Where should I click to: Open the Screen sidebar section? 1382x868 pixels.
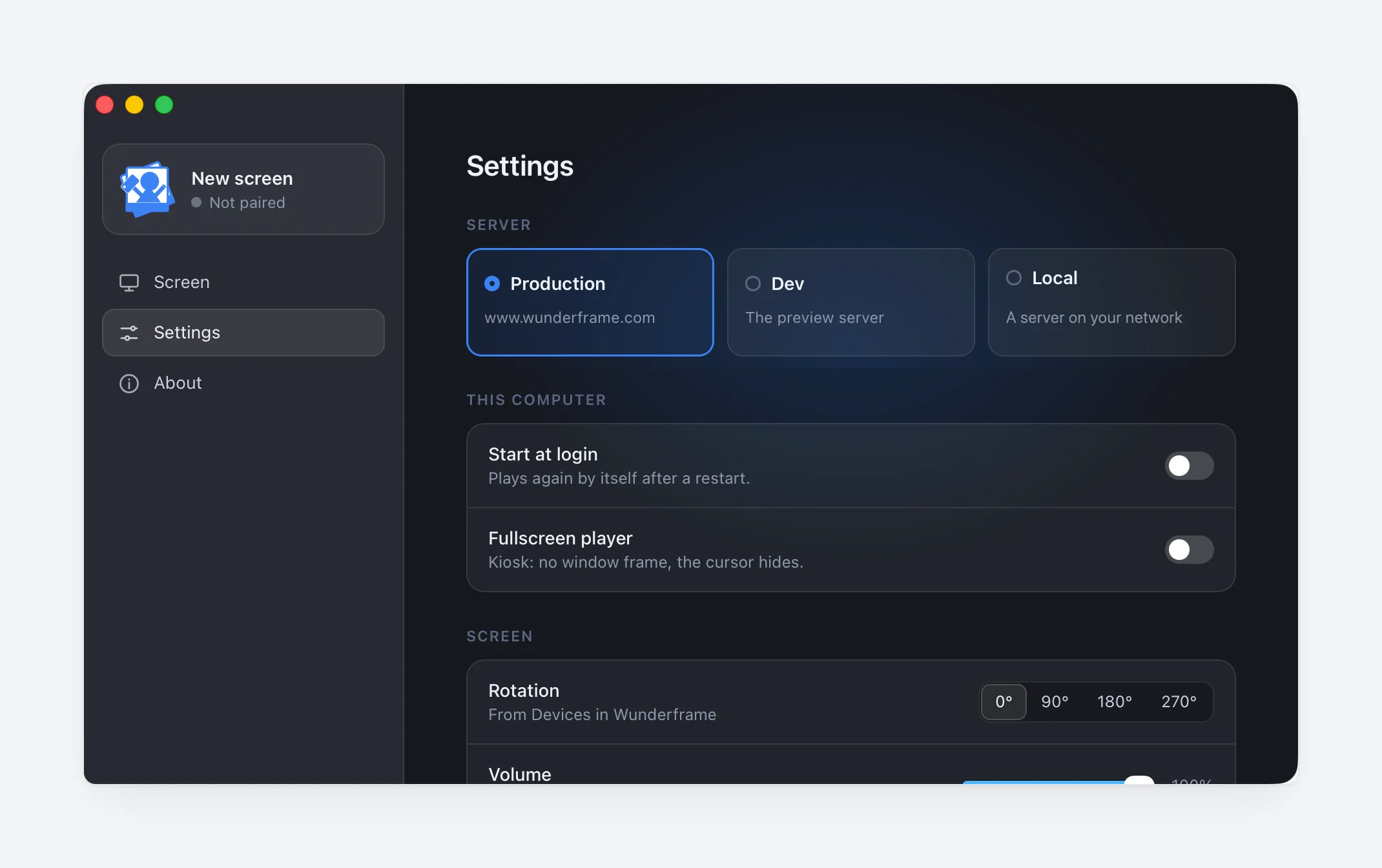243,282
